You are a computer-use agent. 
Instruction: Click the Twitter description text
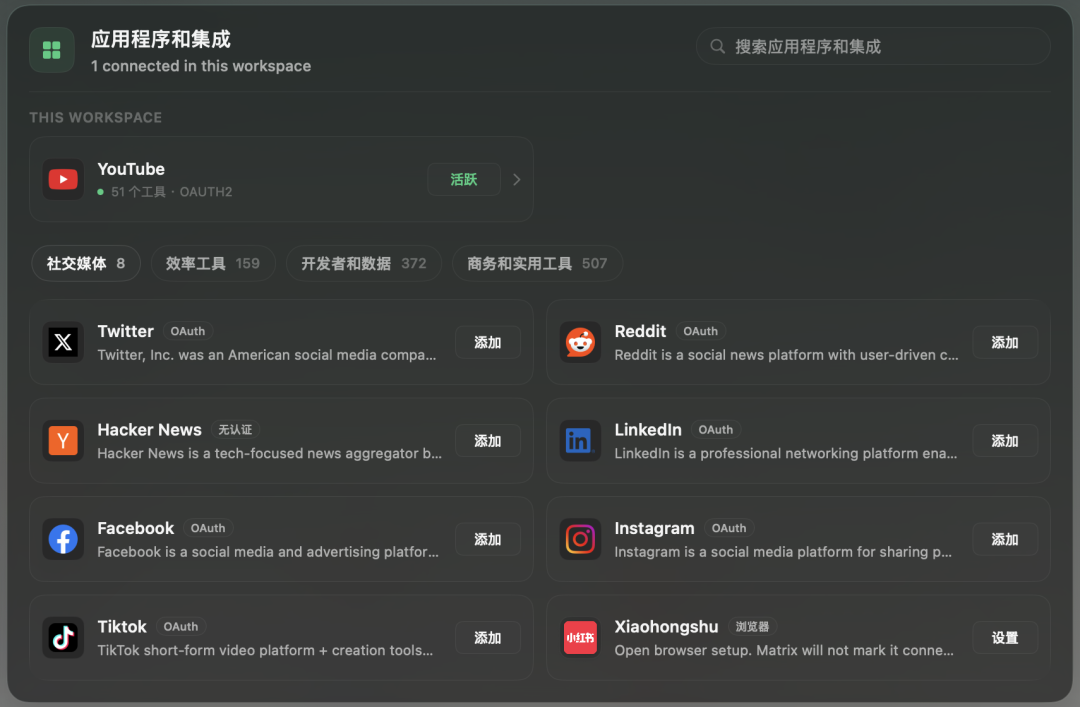pyautogui.click(x=267, y=355)
